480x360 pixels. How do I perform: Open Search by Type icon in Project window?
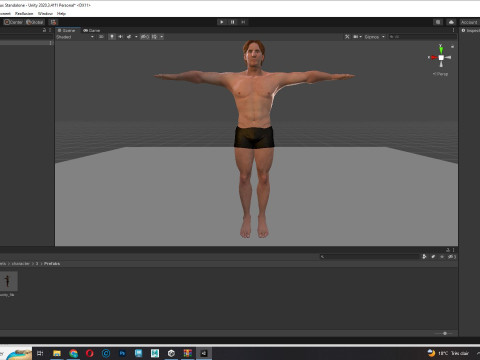(x=424, y=256)
